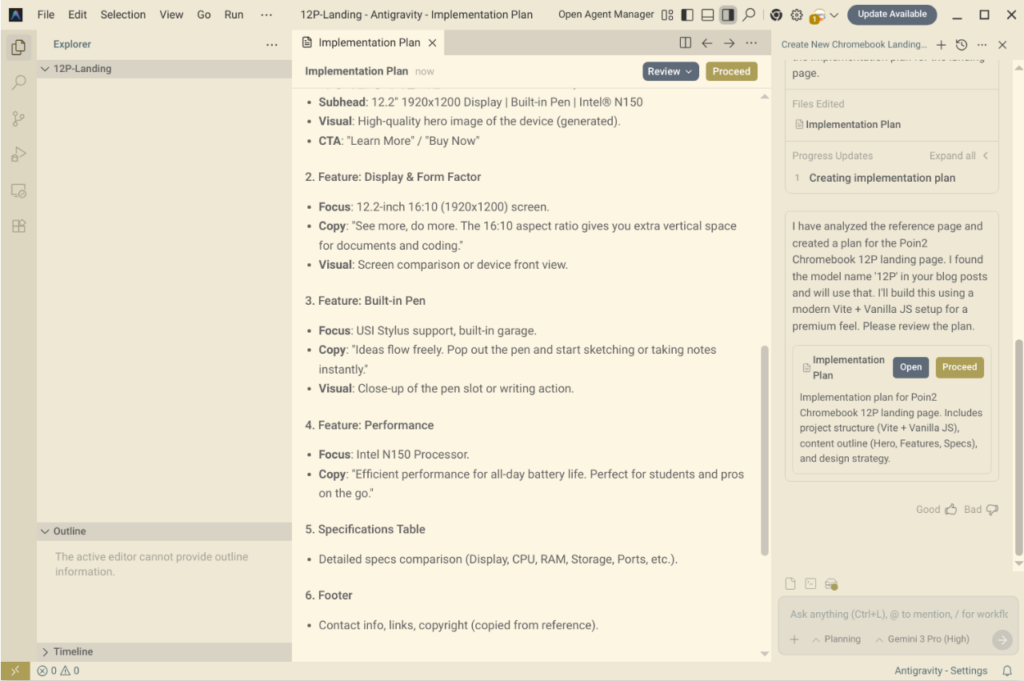Start a new agent conversation with plus icon
The height and width of the screenshot is (681, 1024).
click(x=940, y=45)
